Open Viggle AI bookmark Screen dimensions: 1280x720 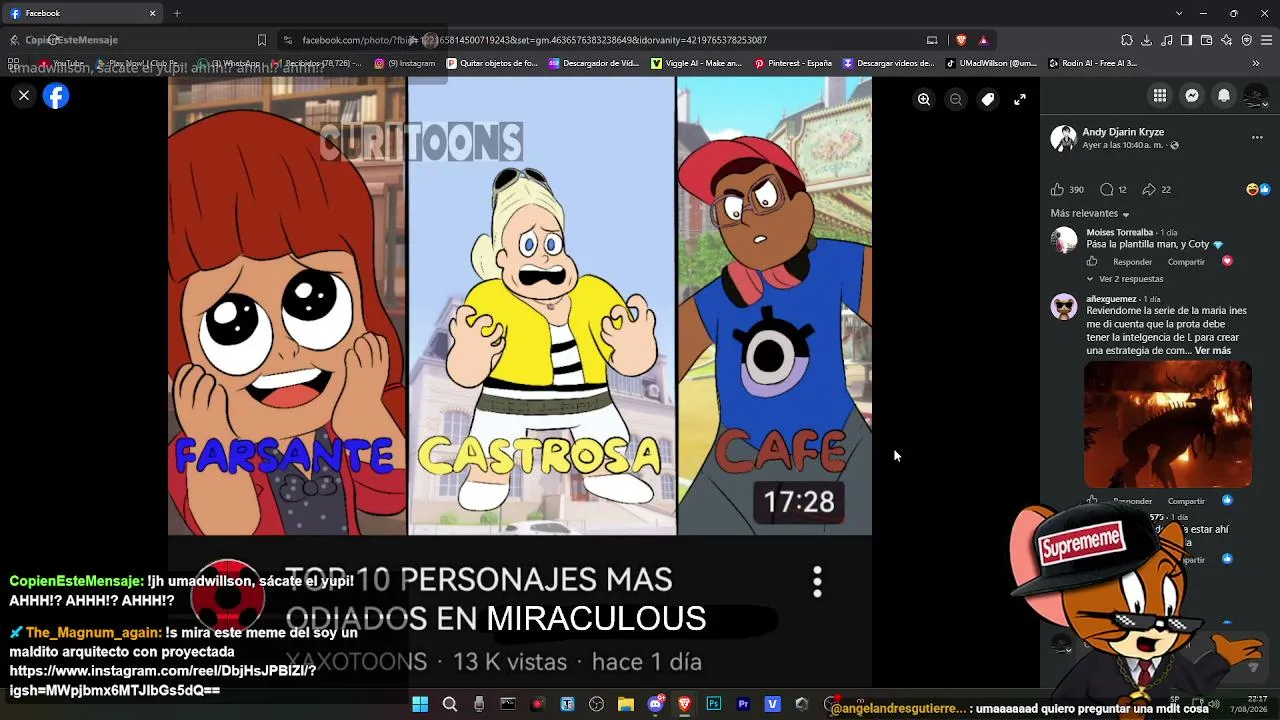(x=697, y=63)
